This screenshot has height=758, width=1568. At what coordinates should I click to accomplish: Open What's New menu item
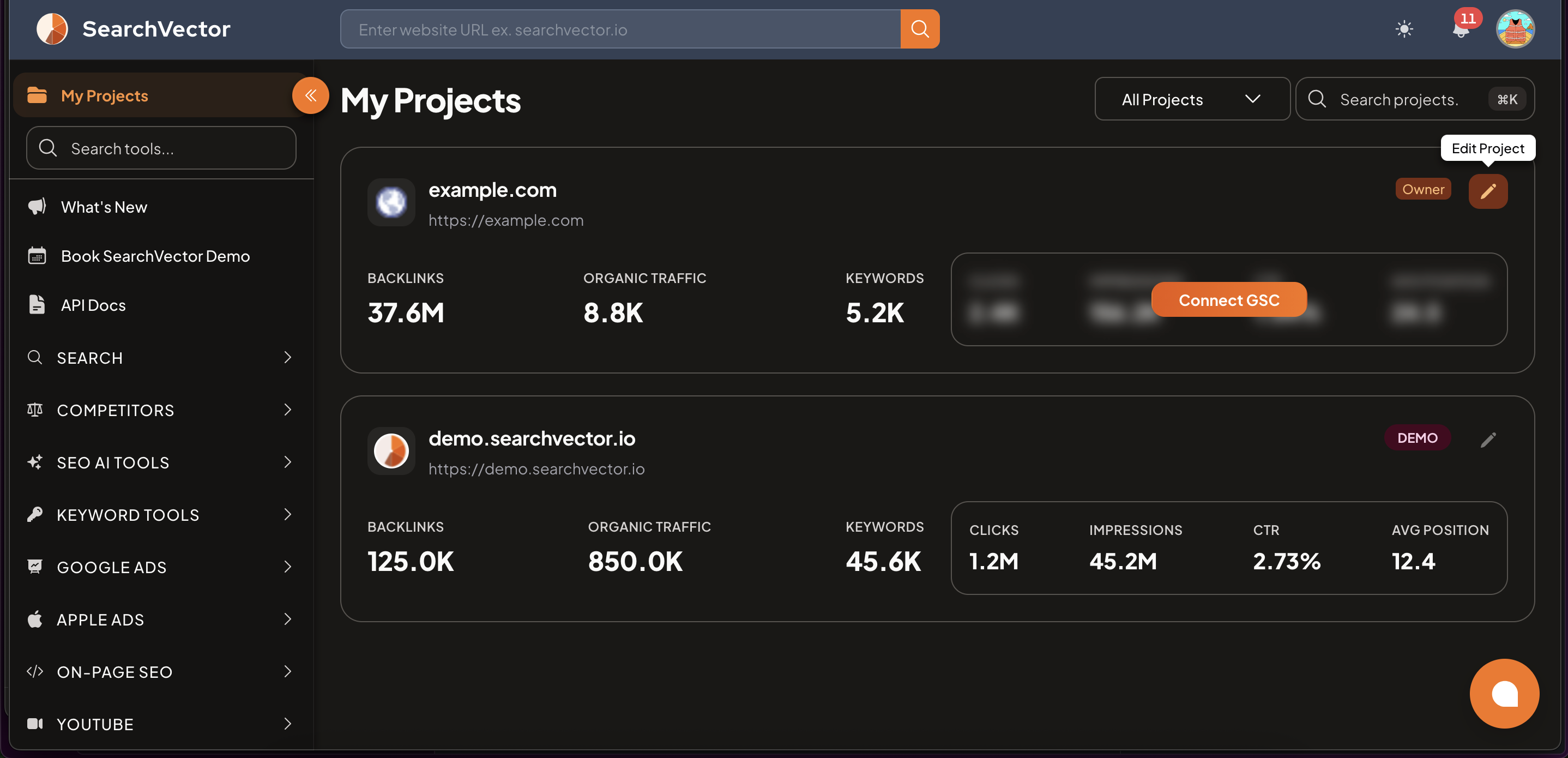(104, 207)
